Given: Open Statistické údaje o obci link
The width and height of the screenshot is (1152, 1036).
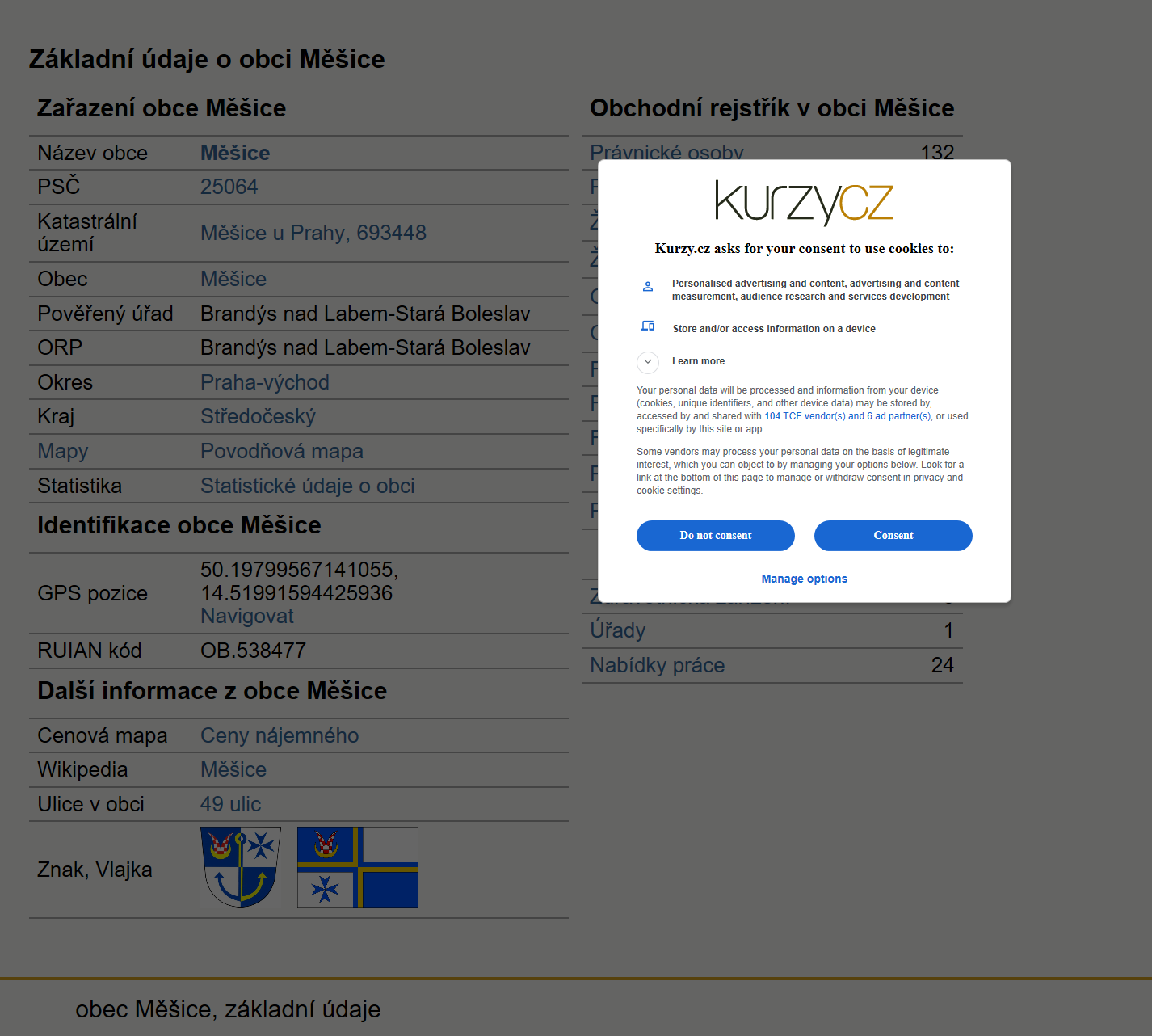Looking at the screenshot, I should pyautogui.click(x=308, y=486).
